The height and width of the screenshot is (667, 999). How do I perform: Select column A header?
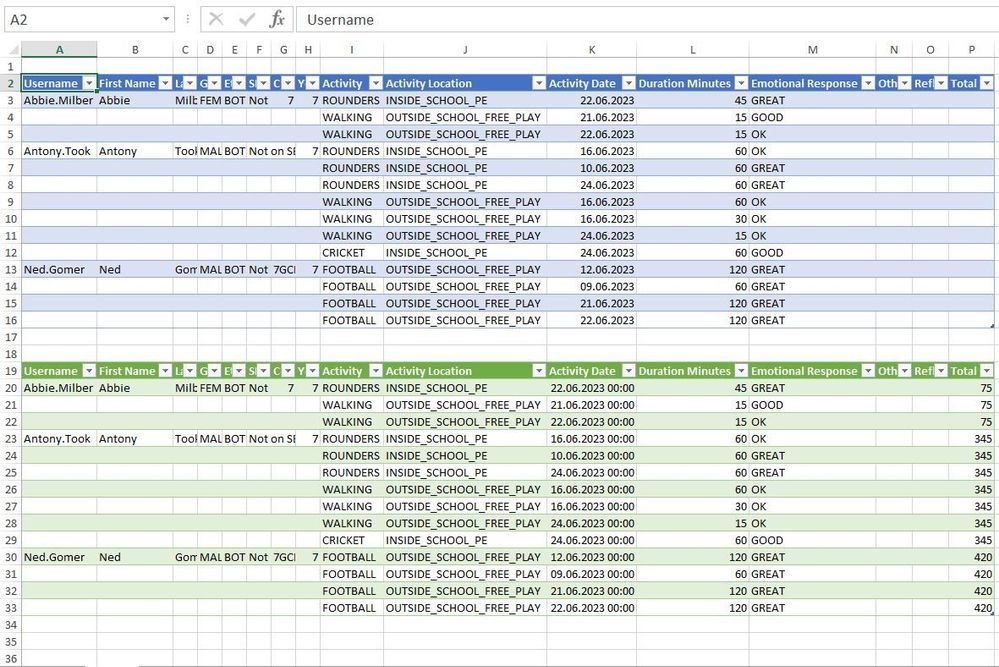59,50
